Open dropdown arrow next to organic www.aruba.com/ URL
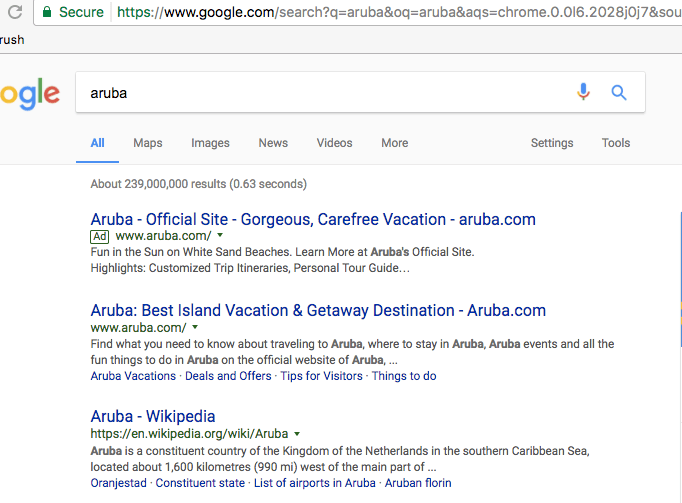Image resolution: width=682 pixels, height=503 pixels. pyautogui.click(x=195, y=327)
